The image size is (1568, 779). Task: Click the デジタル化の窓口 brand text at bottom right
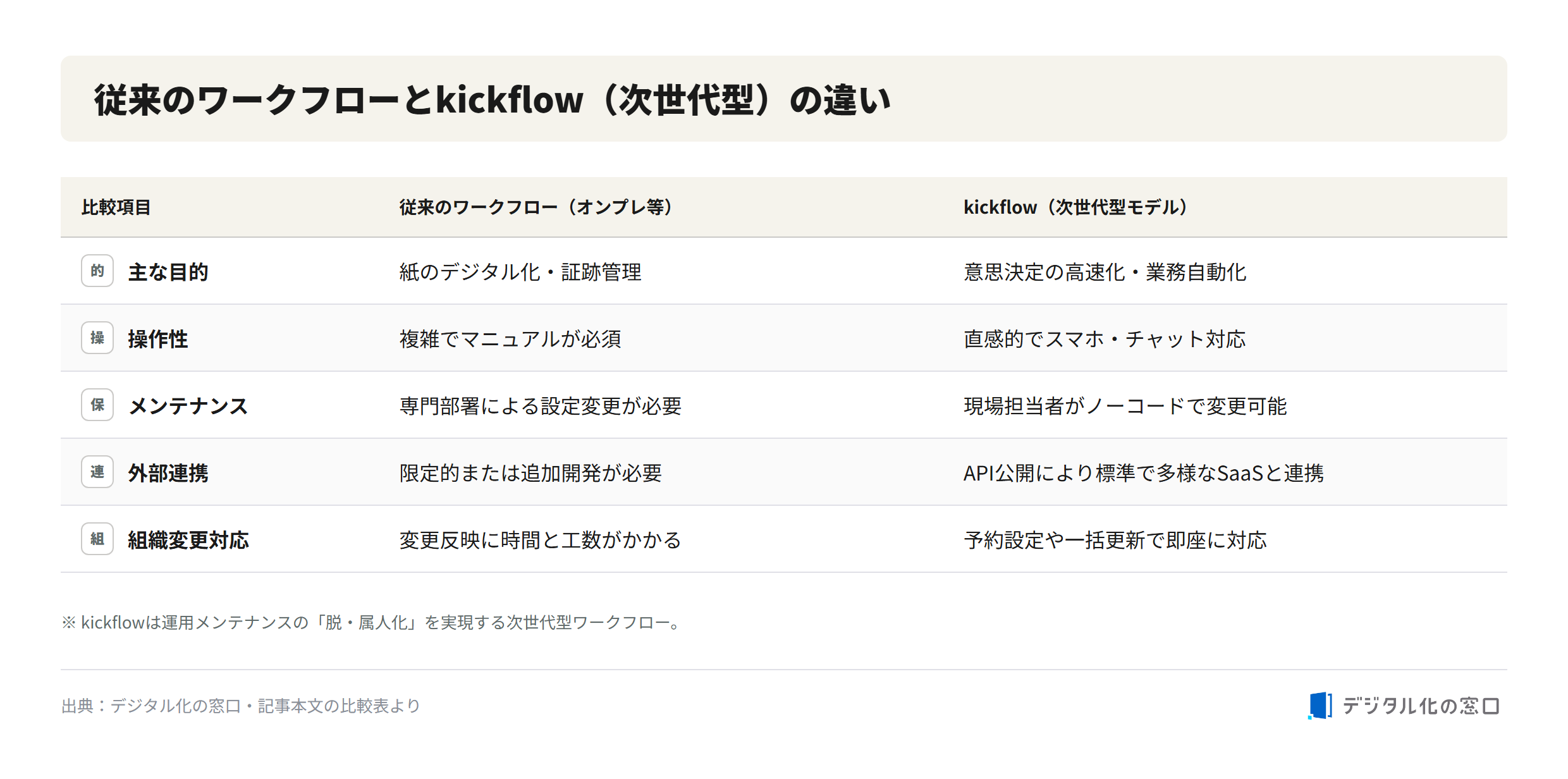[x=1421, y=706]
